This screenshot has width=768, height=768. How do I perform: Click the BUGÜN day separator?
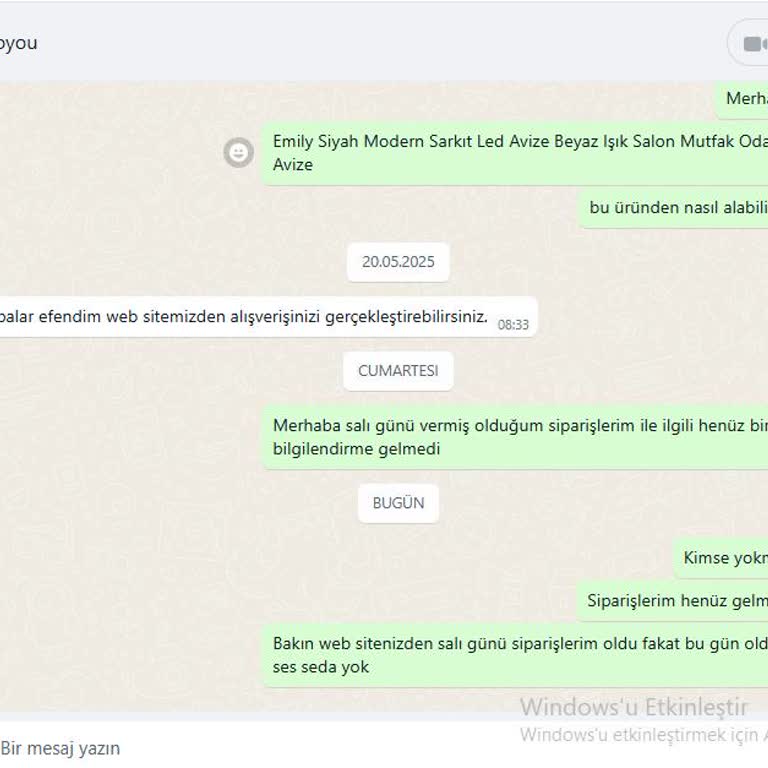click(x=398, y=503)
